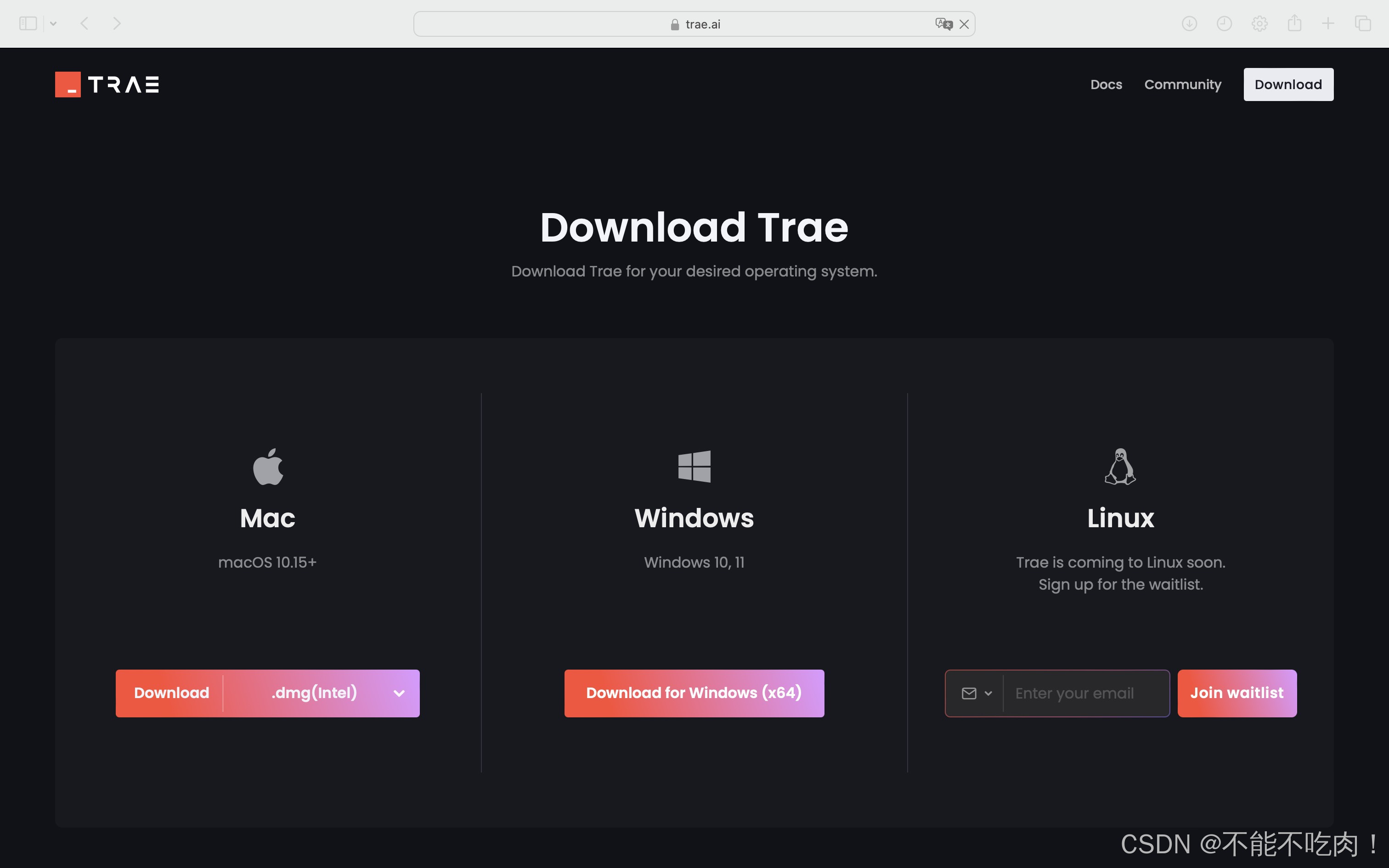This screenshot has height=868, width=1389.
Task: Show tab overview icon
Action: click(1363, 23)
